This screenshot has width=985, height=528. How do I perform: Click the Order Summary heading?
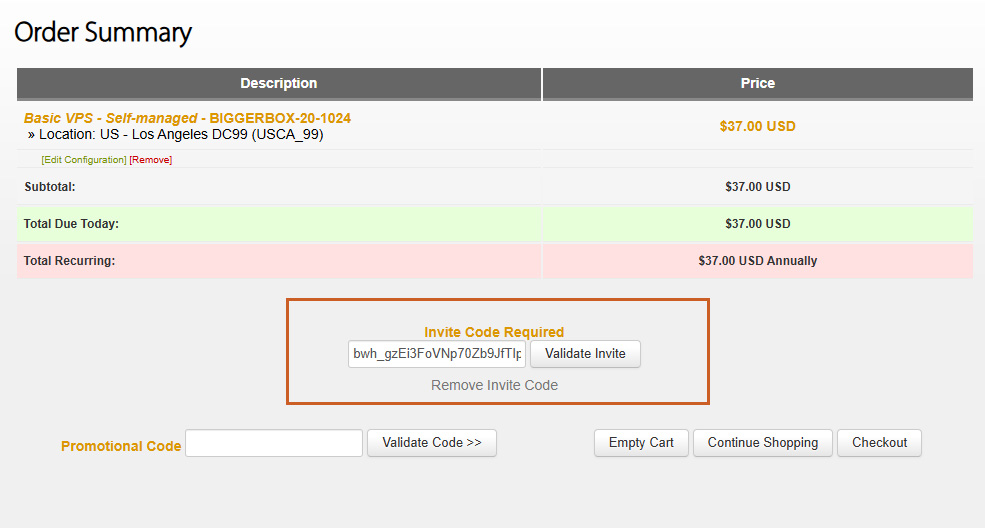tap(103, 32)
